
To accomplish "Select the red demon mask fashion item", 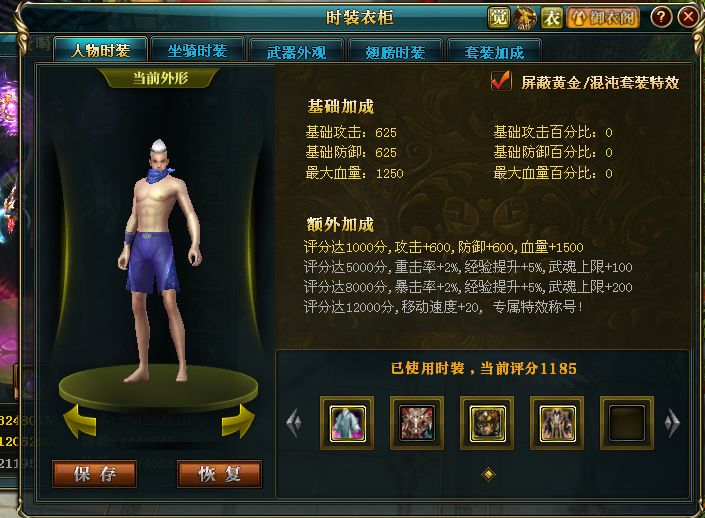I will coord(417,423).
